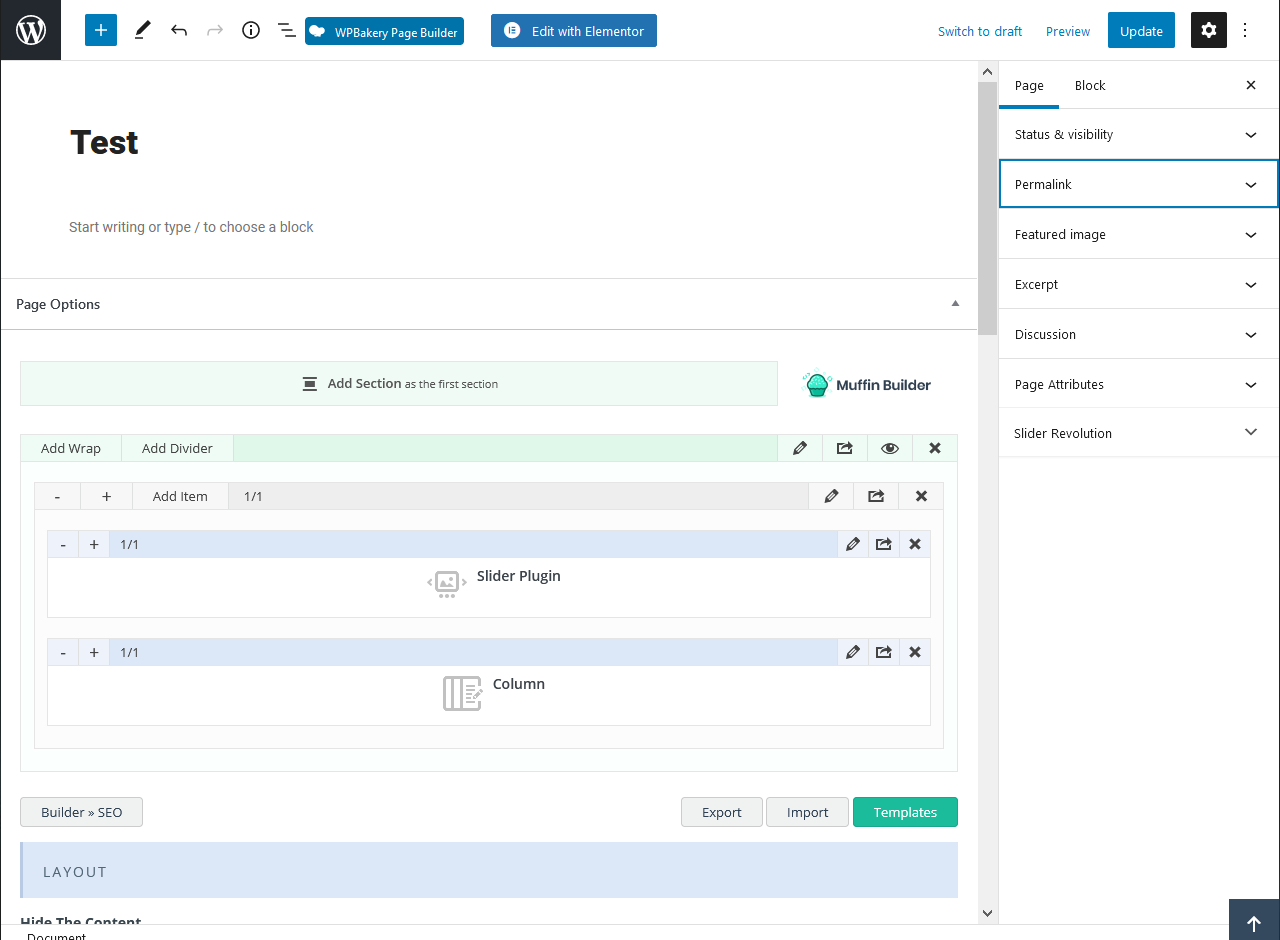Open the WordPress logo menu
1280x940 pixels.
pyautogui.click(x=30, y=30)
